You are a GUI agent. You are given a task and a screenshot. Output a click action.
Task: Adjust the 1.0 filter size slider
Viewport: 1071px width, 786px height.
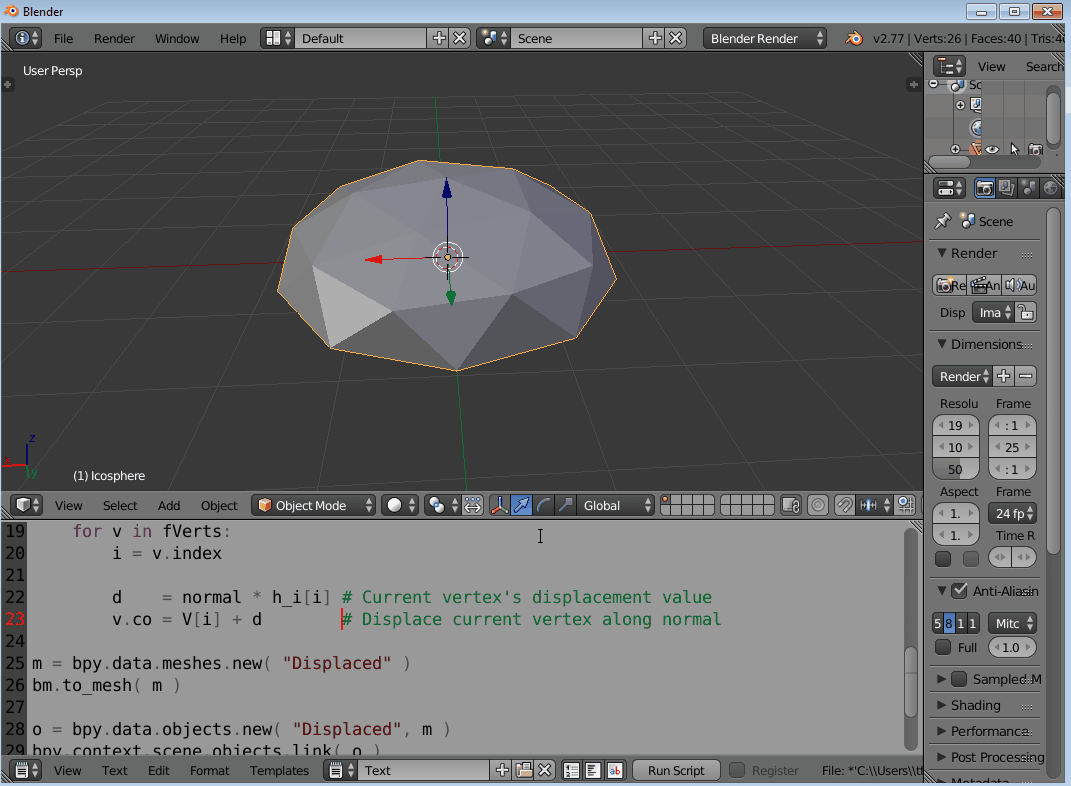pyautogui.click(x=1011, y=647)
